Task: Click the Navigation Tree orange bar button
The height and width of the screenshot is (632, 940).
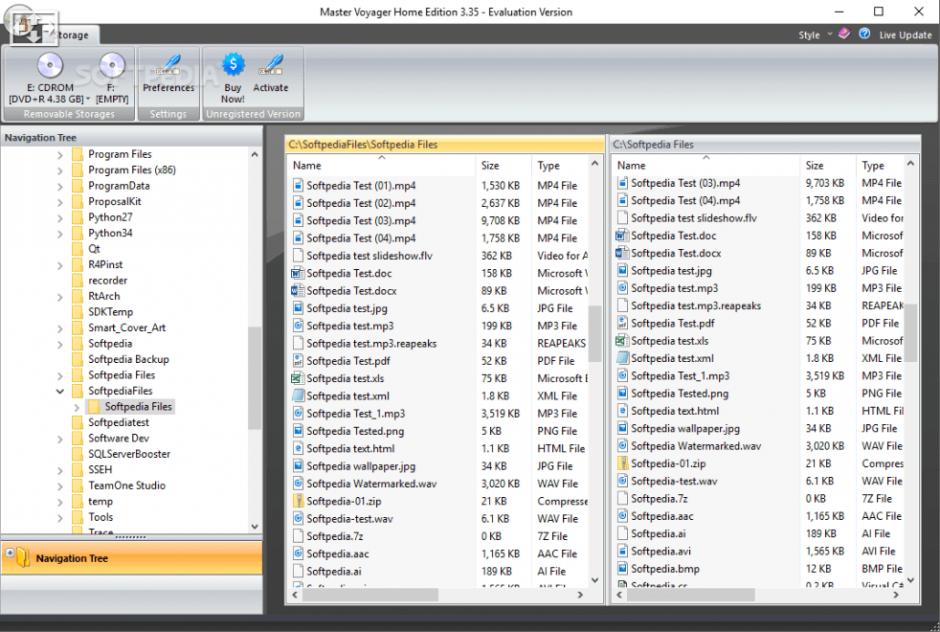Action: click(132, 558)
